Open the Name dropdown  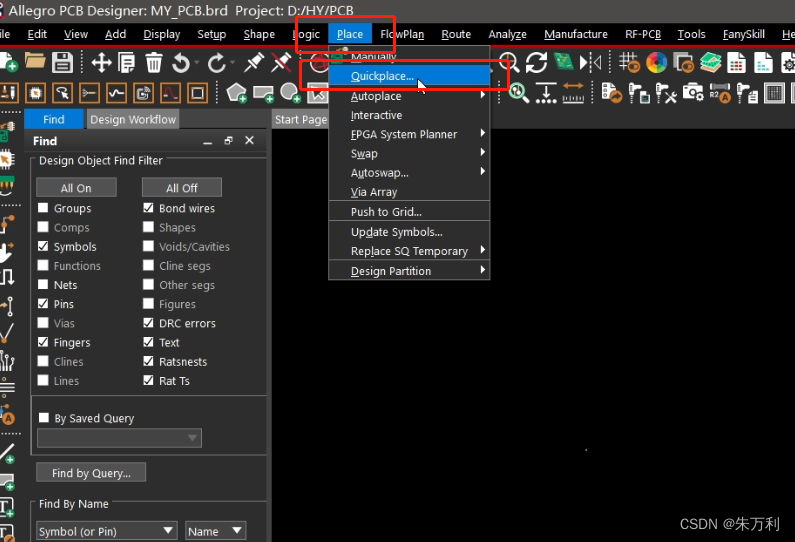click(215, 531)
